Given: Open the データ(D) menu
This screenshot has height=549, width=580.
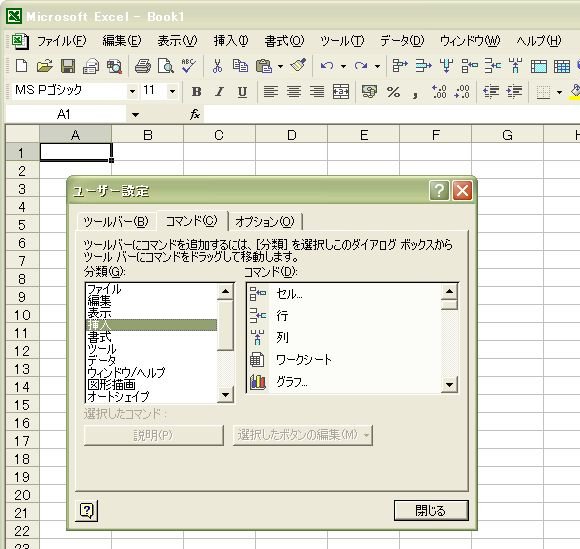Looking at the screenshot, I should click(402, 41).
